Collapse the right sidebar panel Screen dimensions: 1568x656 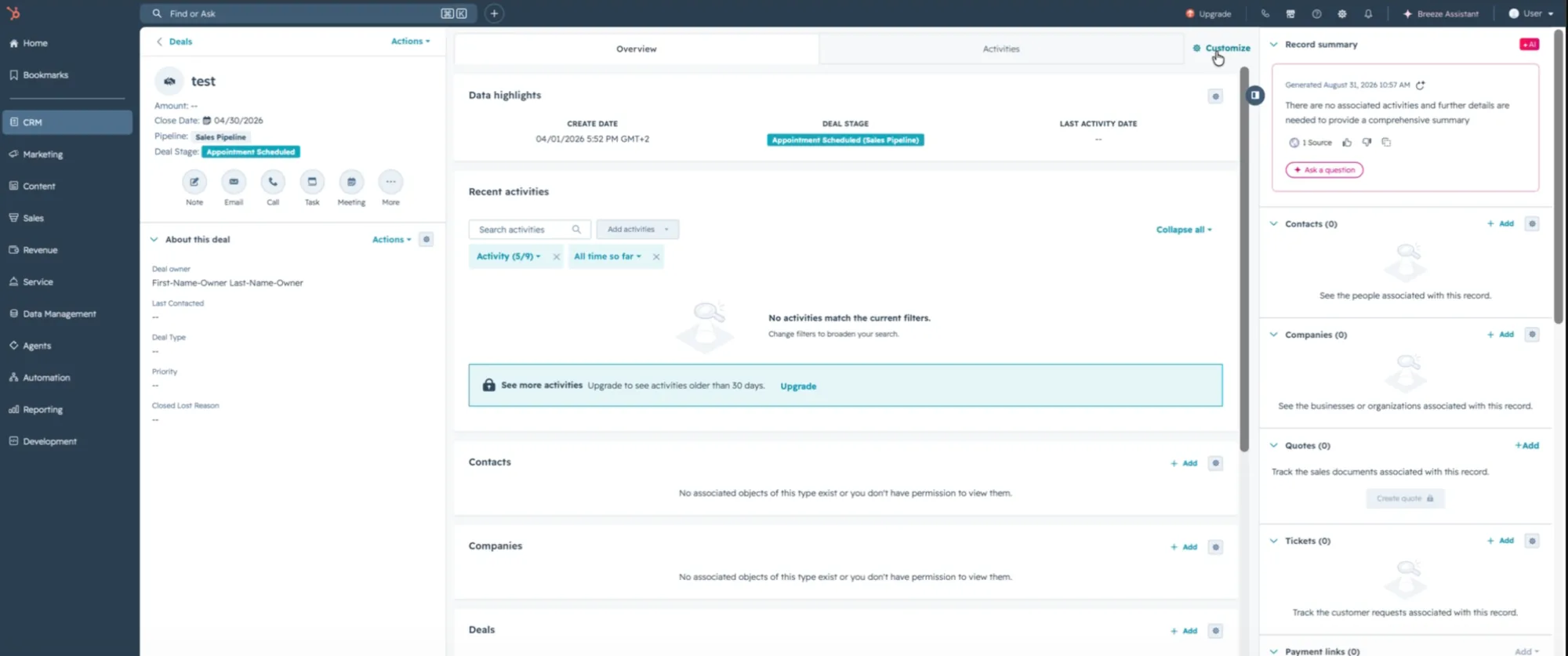click(x=1255, y=96)
